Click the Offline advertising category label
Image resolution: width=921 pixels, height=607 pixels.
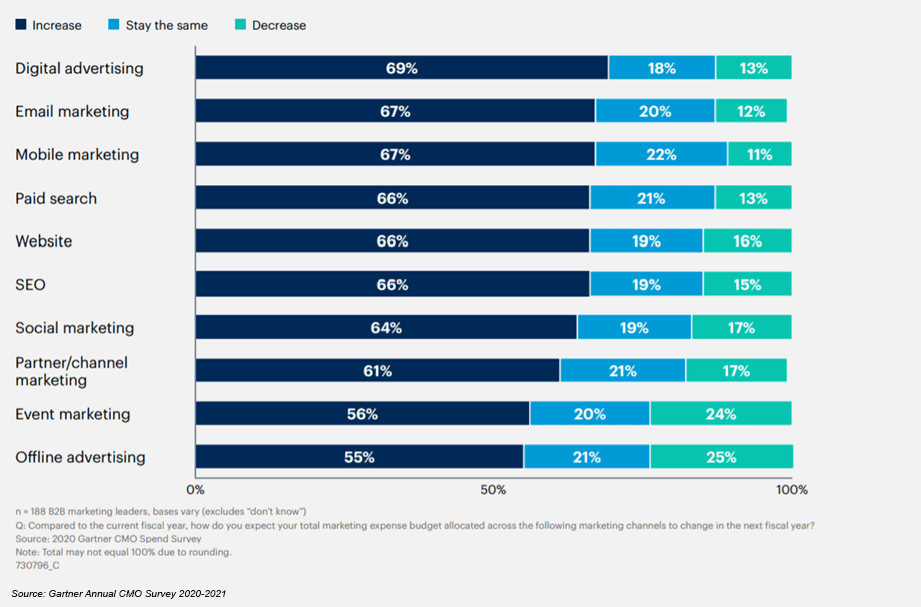(x=80, y=457)
